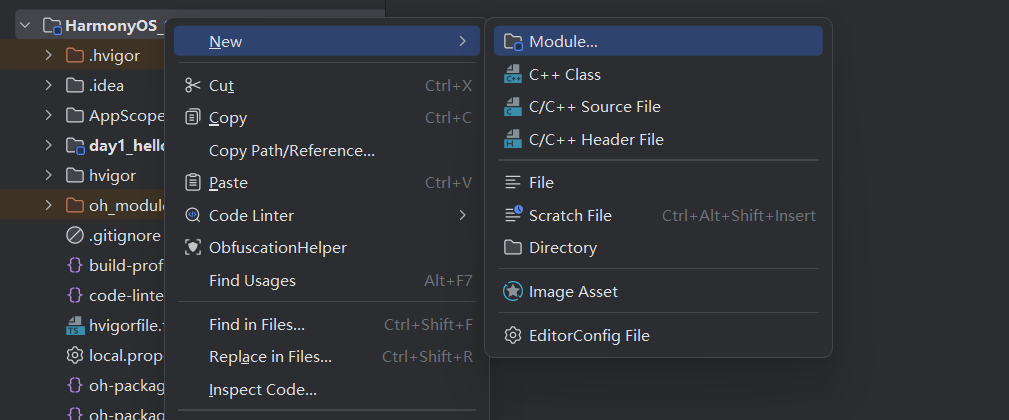Select Find Usages
Image resolution: width=1009 pixels, height=420 pixels.
pyautogui.click(x=327, y=280)
